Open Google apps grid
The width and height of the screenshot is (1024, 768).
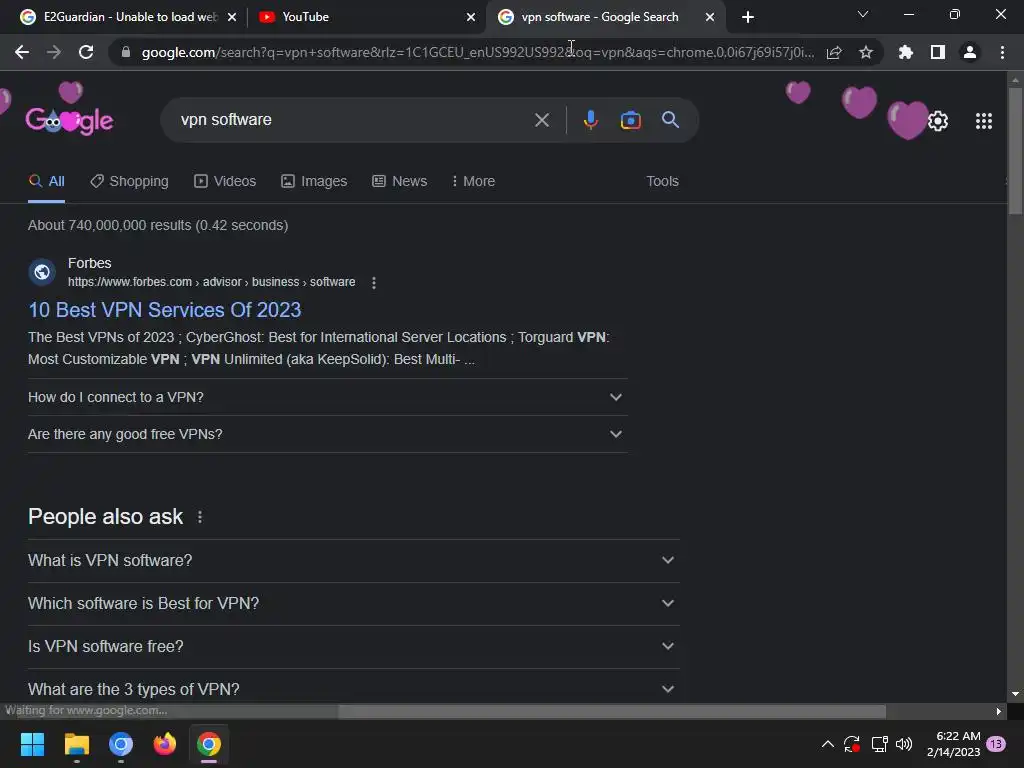coord(984,121)
